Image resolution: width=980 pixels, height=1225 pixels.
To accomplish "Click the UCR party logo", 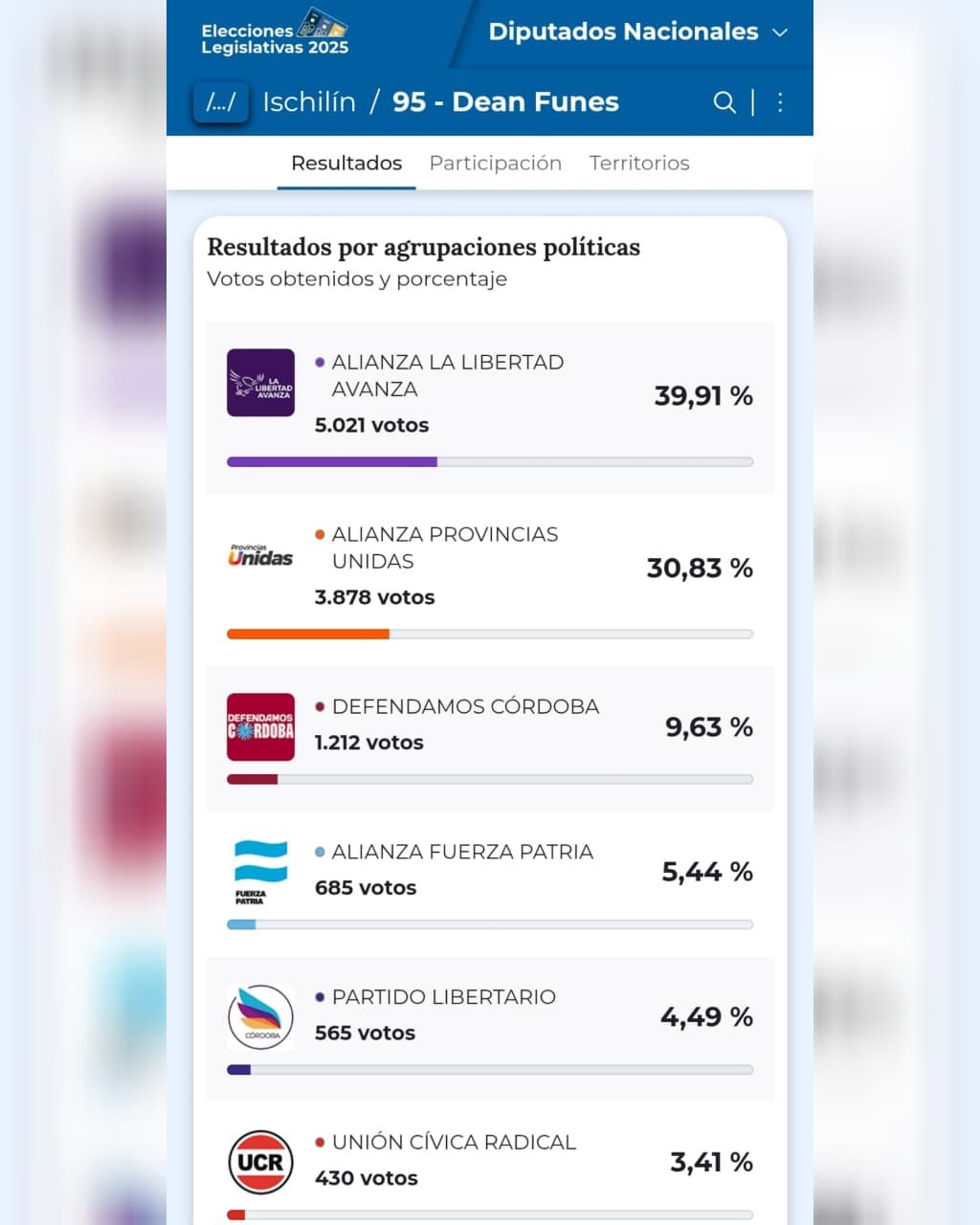I will click(260, 1162).
